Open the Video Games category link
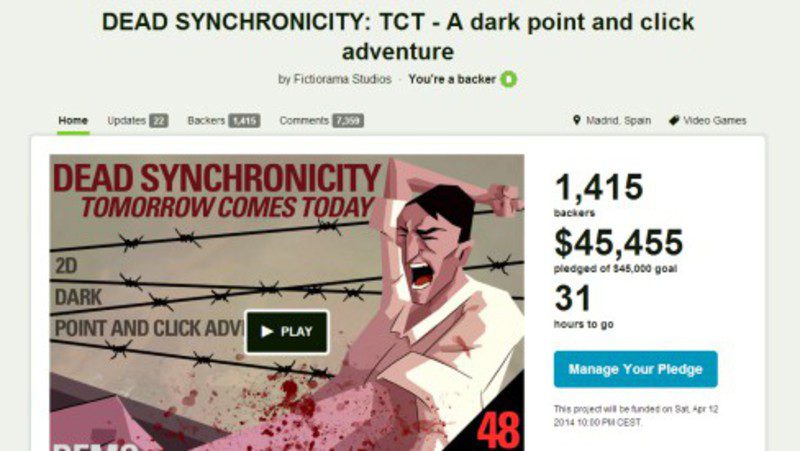Screen dimensions: 800x451 [x=714, y=121]
